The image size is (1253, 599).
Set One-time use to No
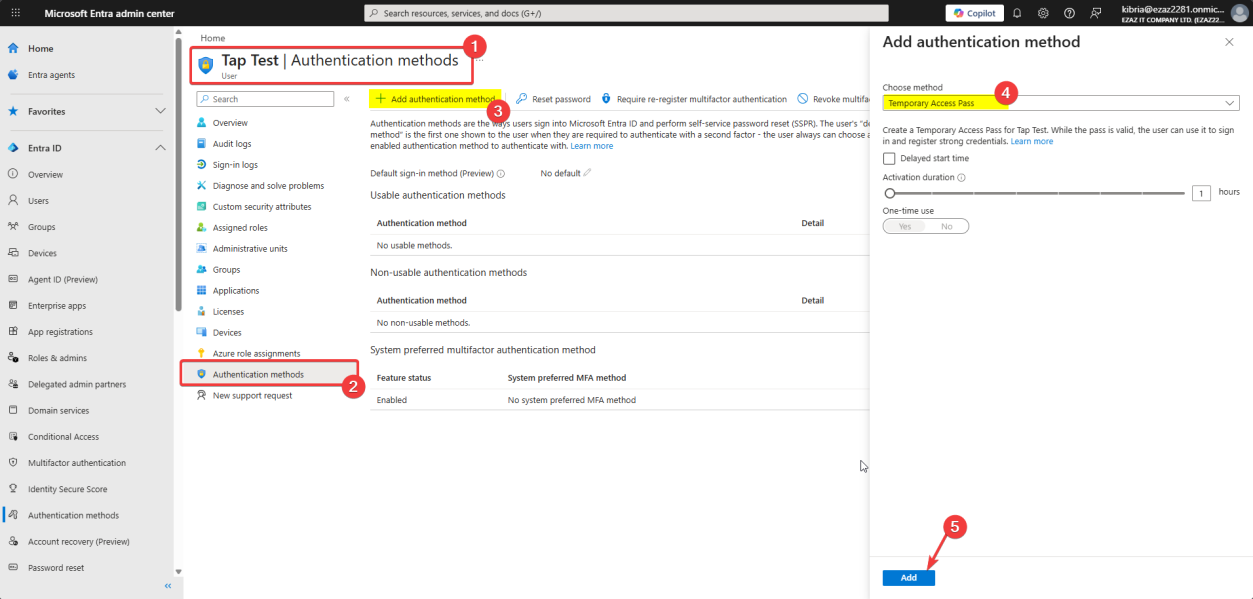click(947, 227)
